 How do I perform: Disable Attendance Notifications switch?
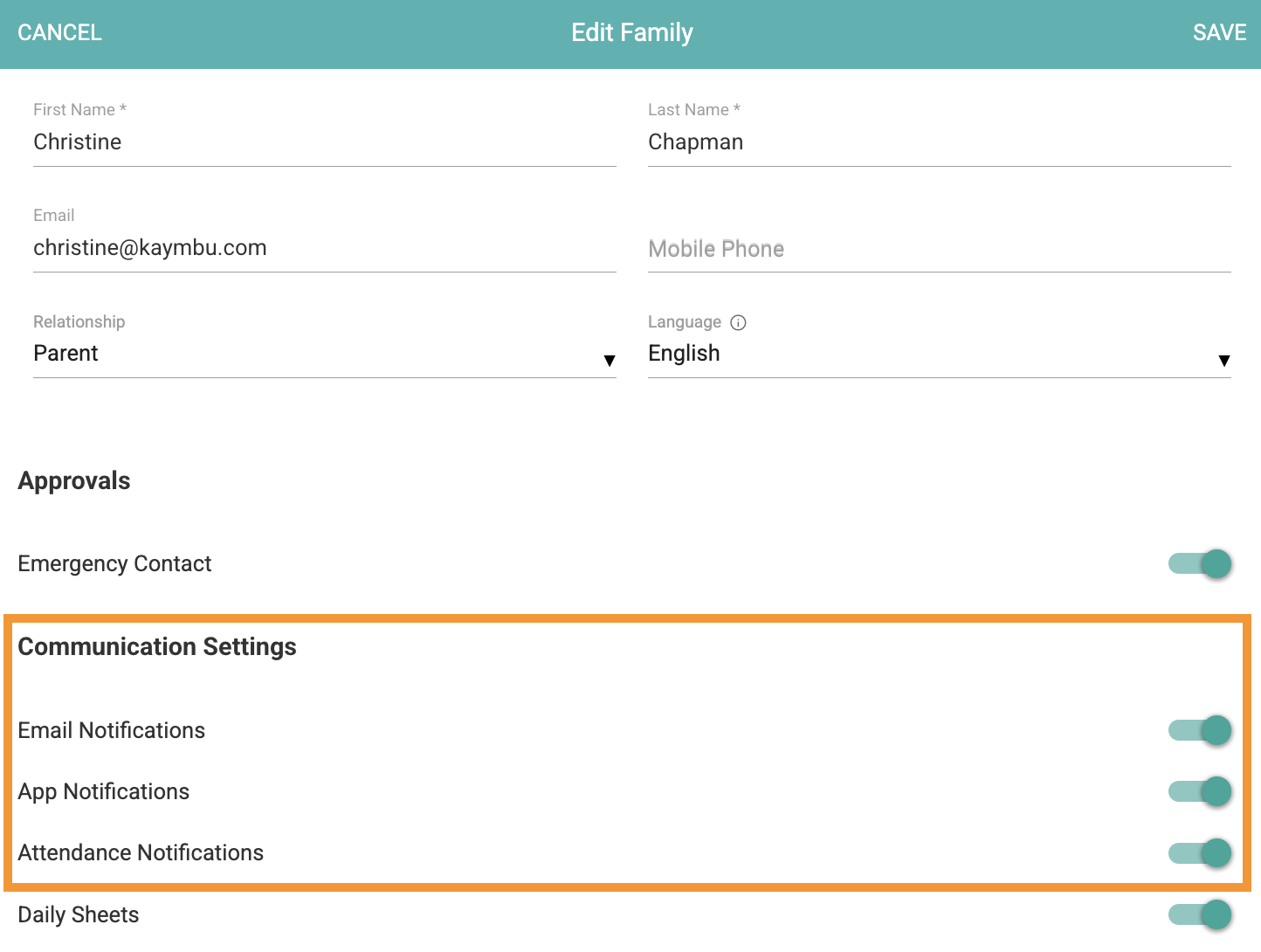1200,852
